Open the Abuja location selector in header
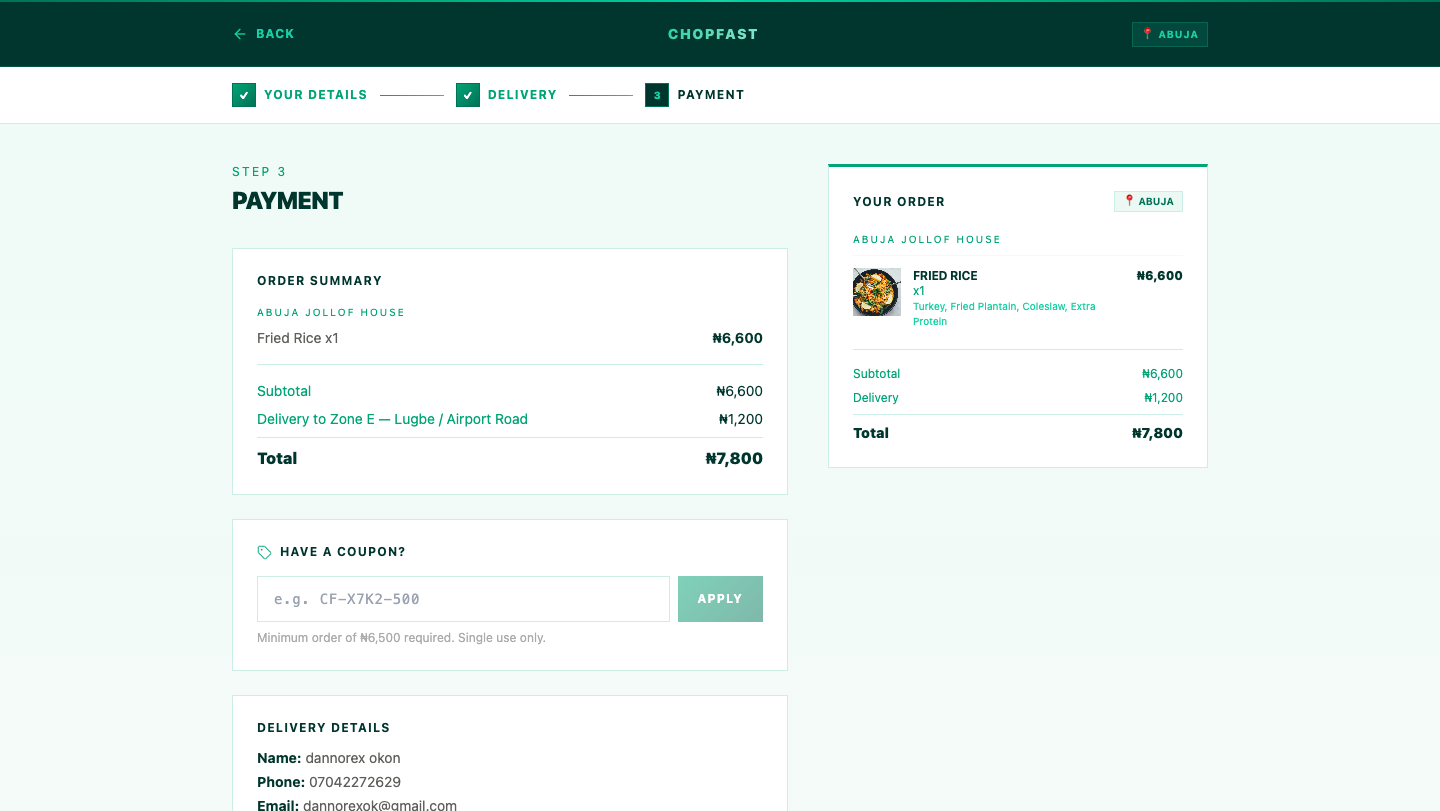The height and width of the screenshot is (811, 1440). tap(1170, 34)
